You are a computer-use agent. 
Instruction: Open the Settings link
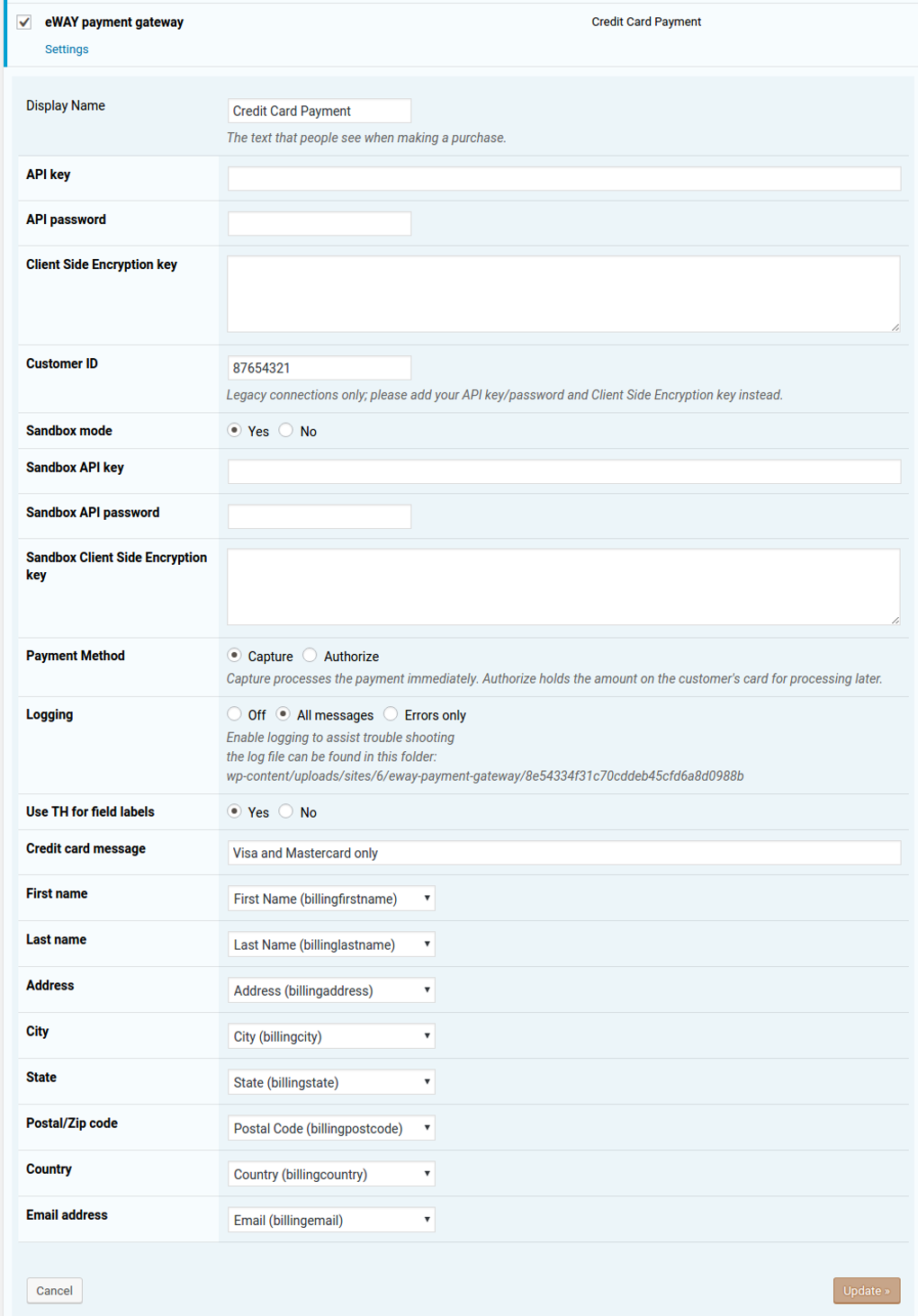[67, 49]
